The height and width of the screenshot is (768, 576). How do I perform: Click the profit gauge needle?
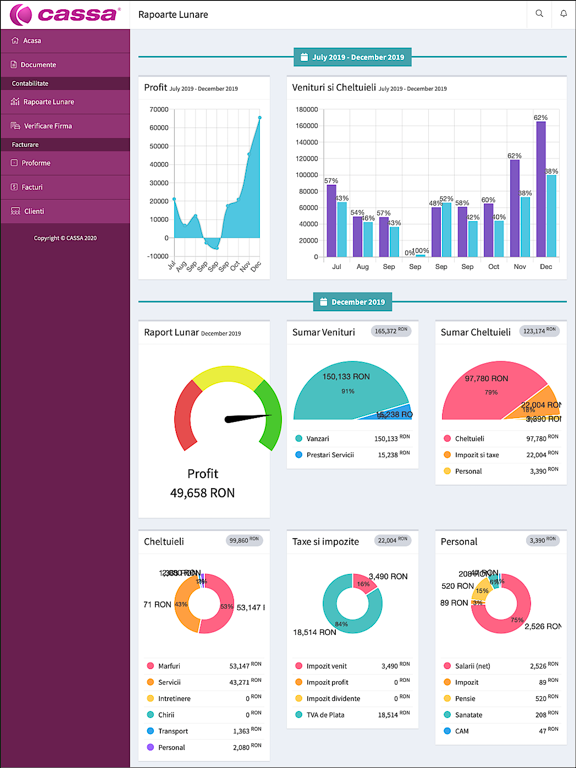pos(247,418)
